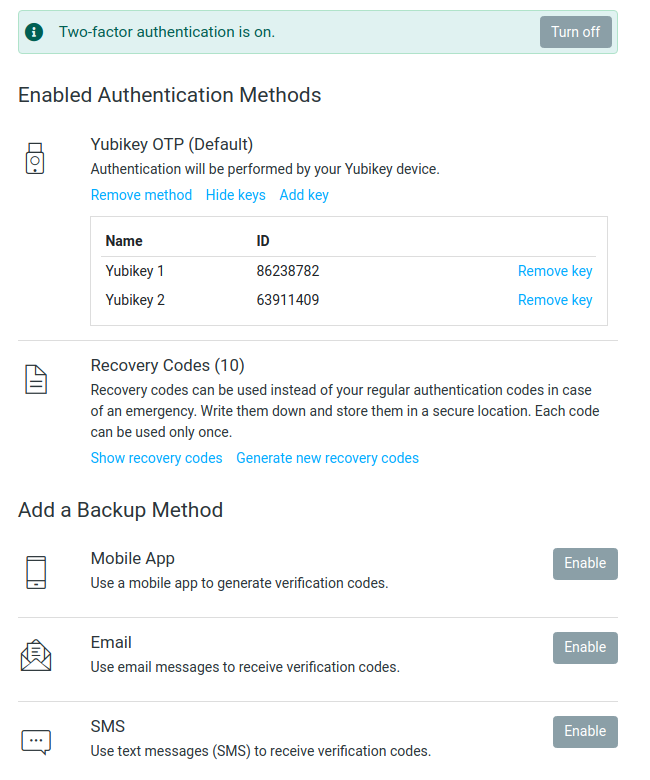
Task: Click the Name column header
Action: [124, 241]
